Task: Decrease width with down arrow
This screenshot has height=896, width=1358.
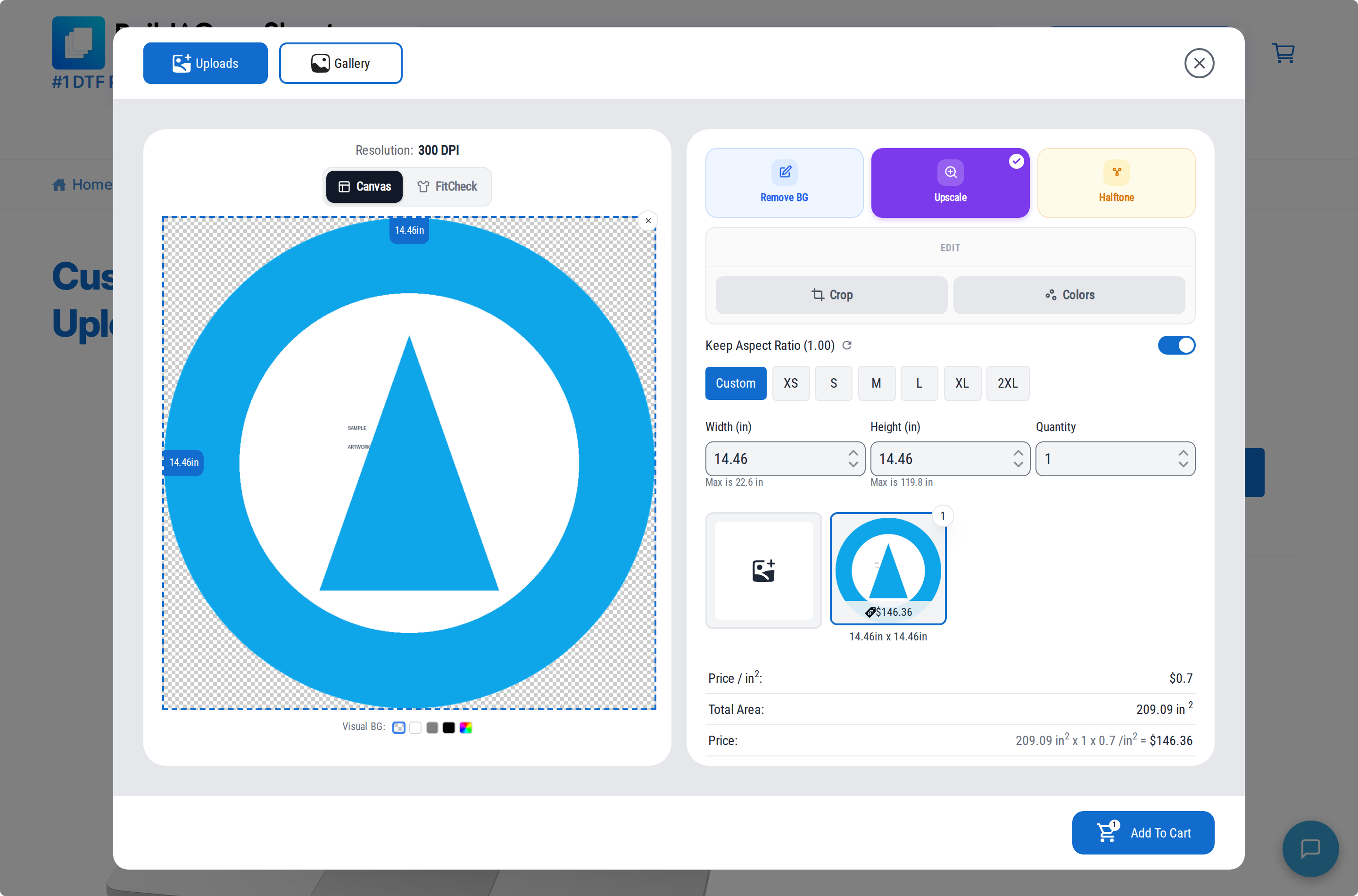Action: [x=853, y=465]
